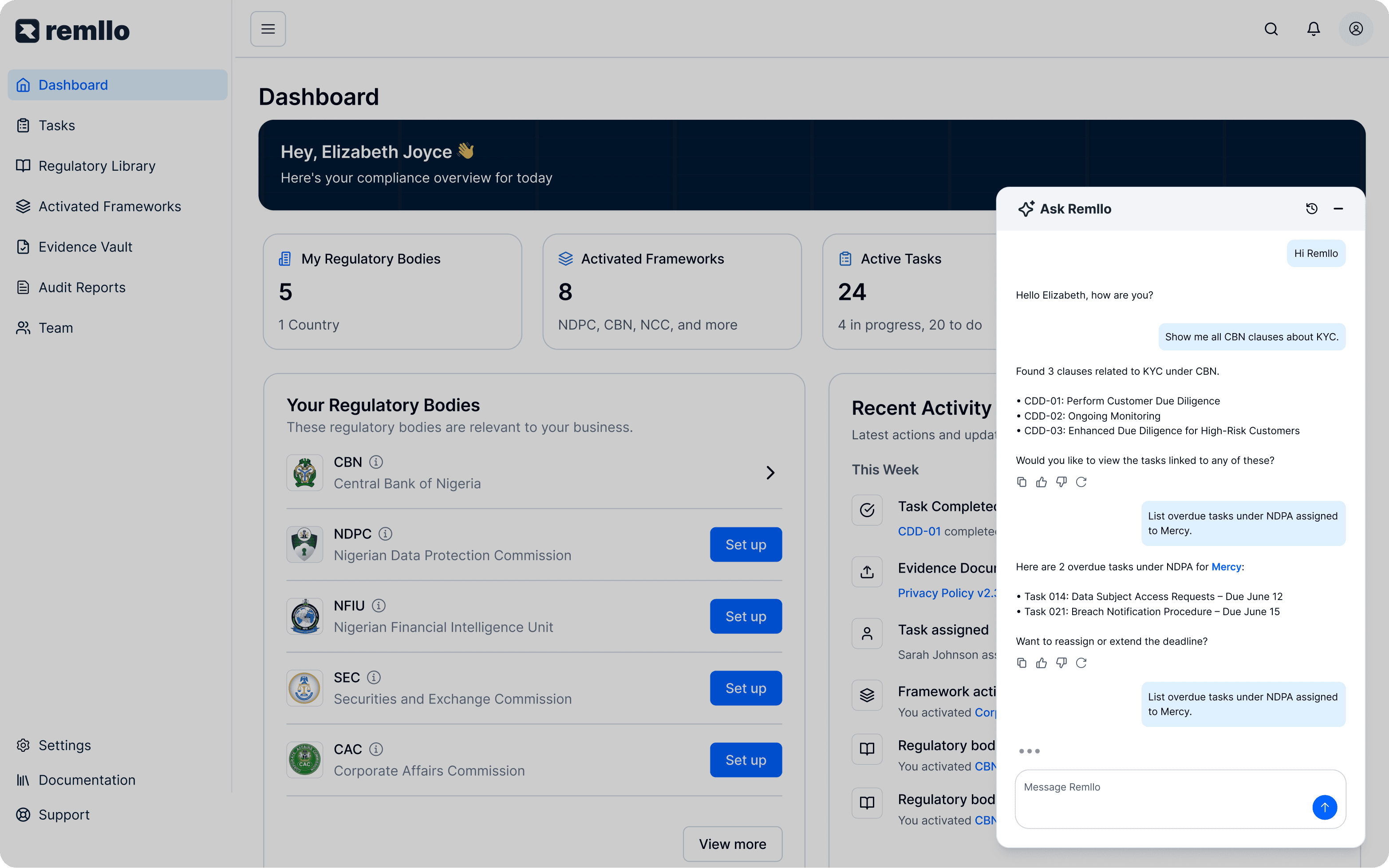Send message with the blue arrow button

[x=1324, y=807]
